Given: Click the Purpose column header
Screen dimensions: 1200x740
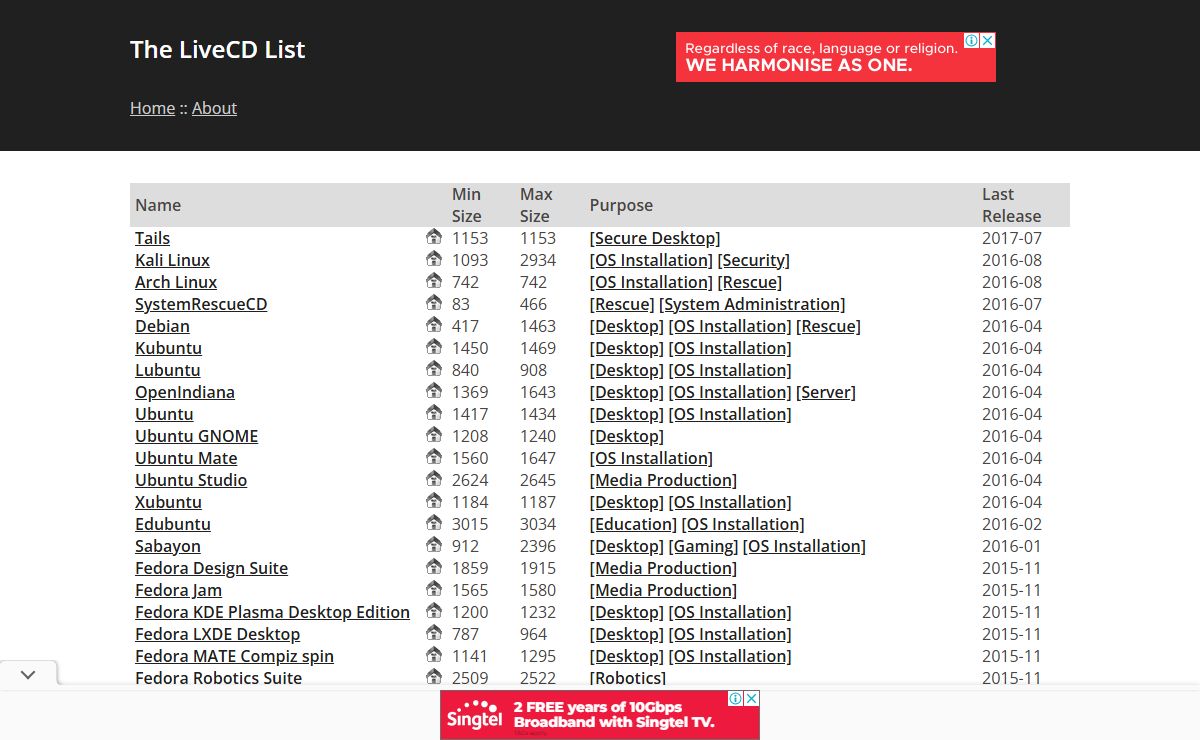Looking at the screenshot, I should pos(621,205).
